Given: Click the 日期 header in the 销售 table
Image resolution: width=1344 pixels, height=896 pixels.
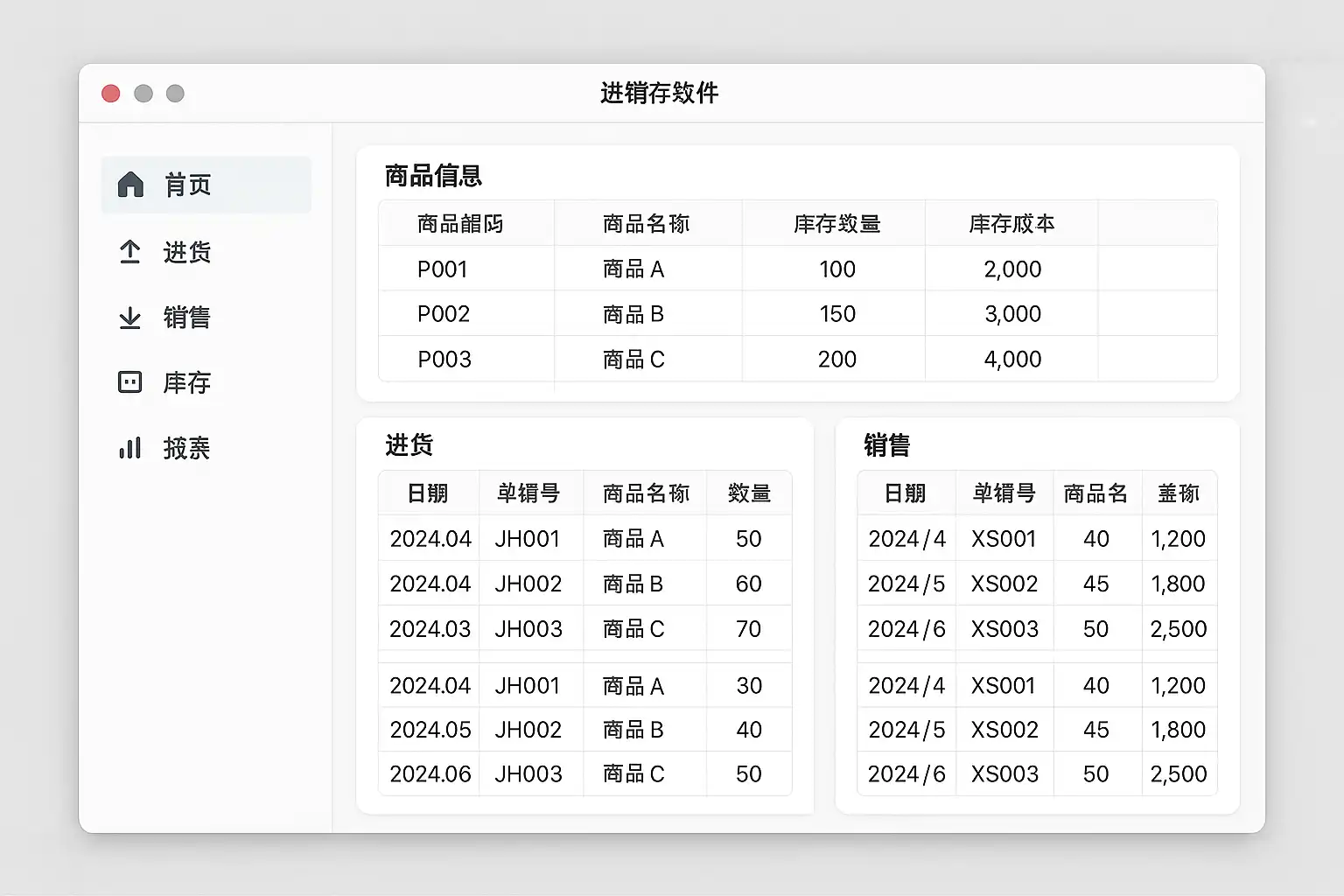Looking at the screenshot, I should (x=906, y=493).
